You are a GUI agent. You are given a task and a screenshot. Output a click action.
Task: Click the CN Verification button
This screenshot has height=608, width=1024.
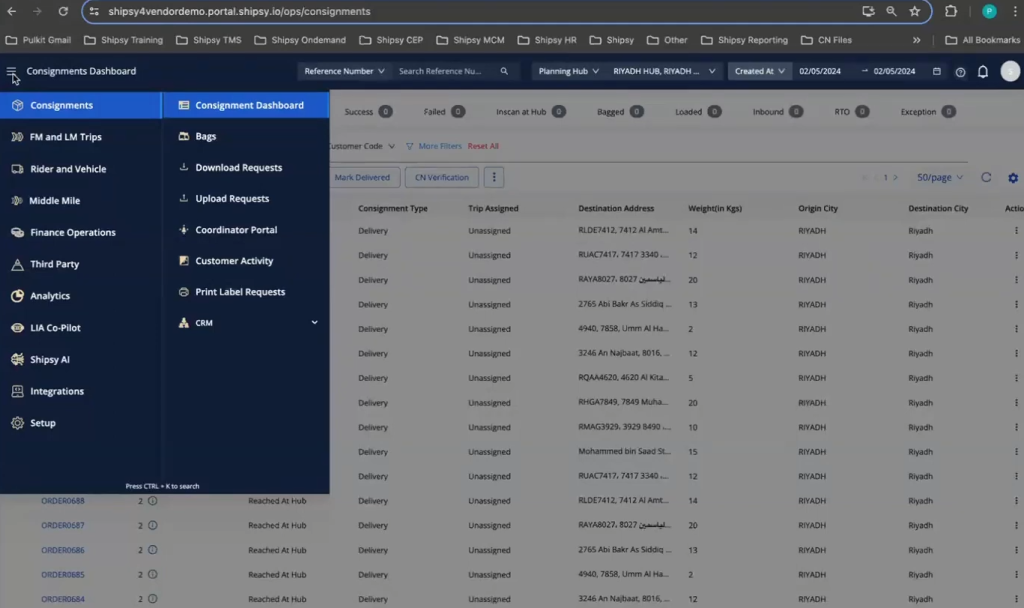coord(441,177)
